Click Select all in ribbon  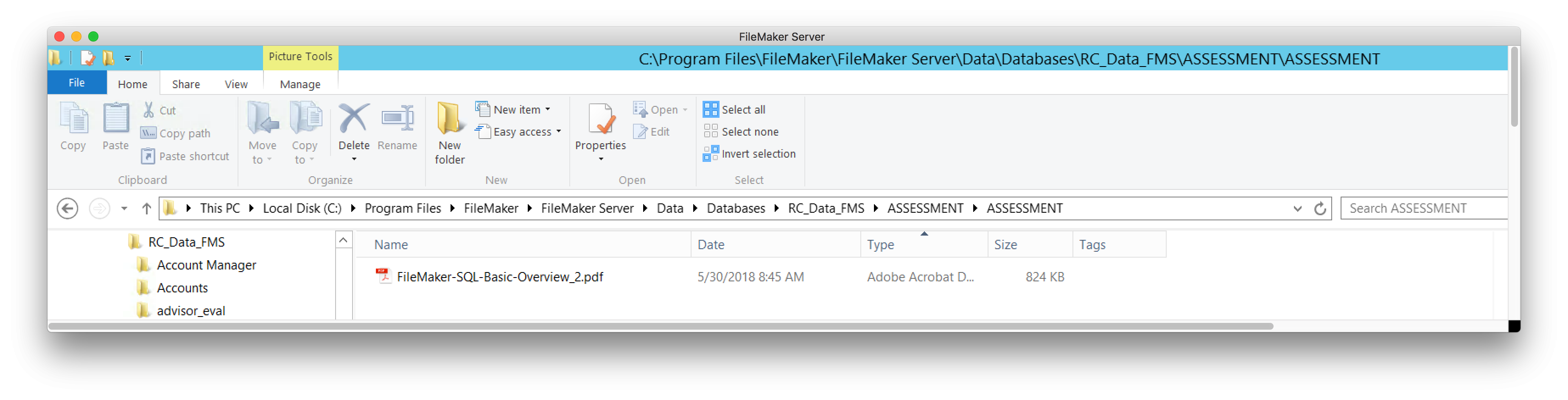pyautogui.click(x=735, y=109)
